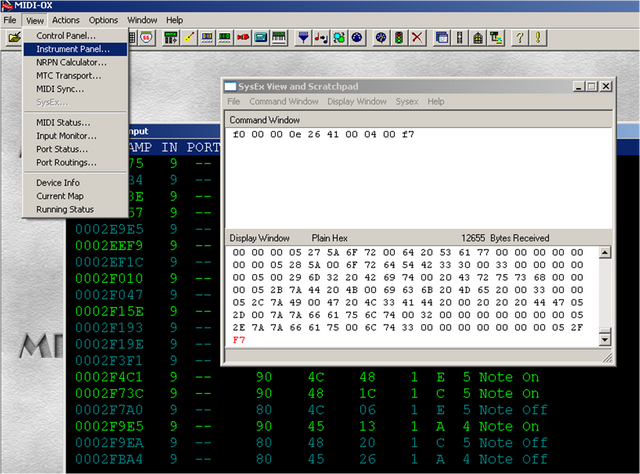Select the highlighted Instrument Panel... entry
The image size is (640, 474).
tap(76, 49)
